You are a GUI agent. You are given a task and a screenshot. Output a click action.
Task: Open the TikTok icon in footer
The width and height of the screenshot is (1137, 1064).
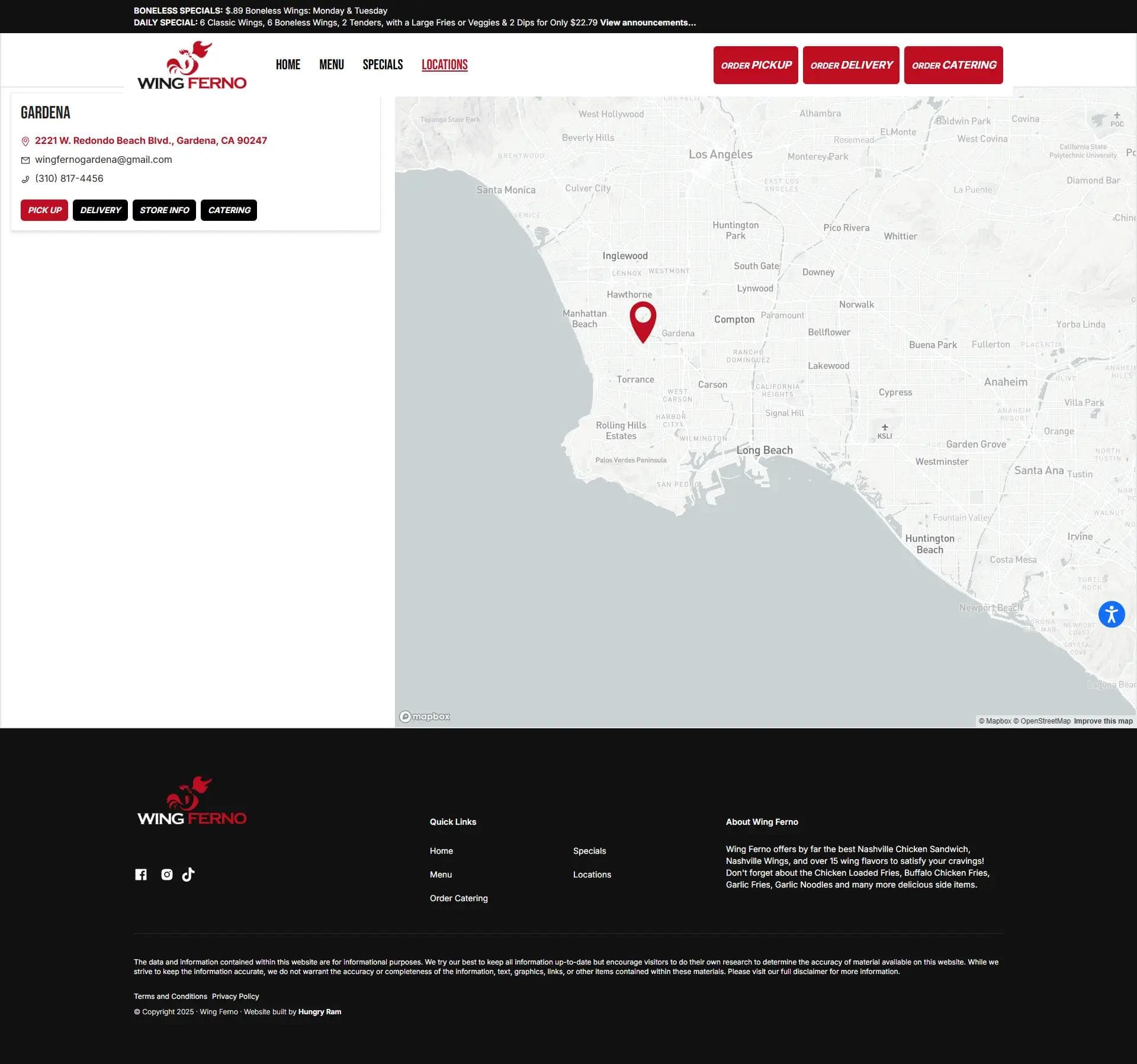tap(188, 875)
